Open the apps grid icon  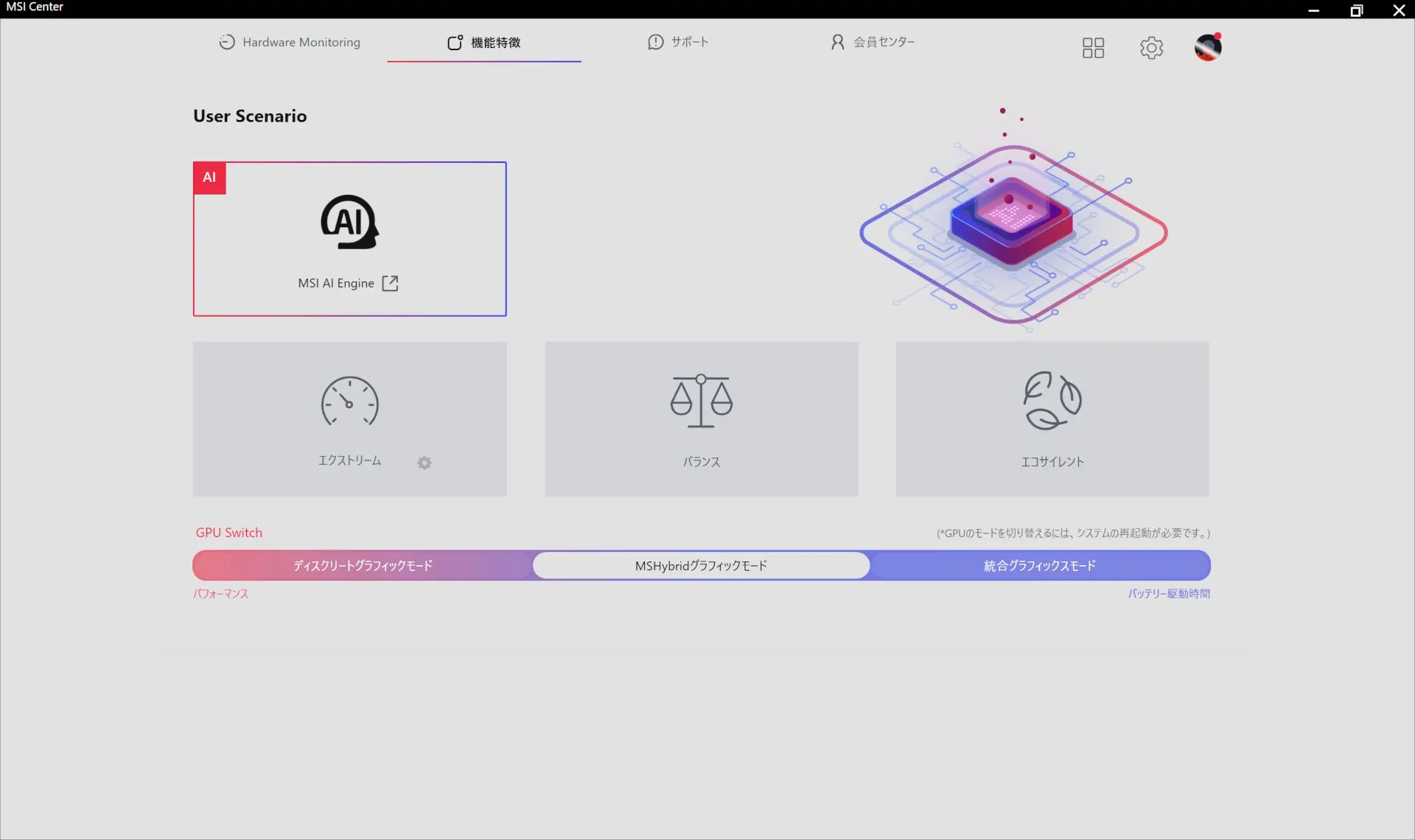tap(1093, 48)
